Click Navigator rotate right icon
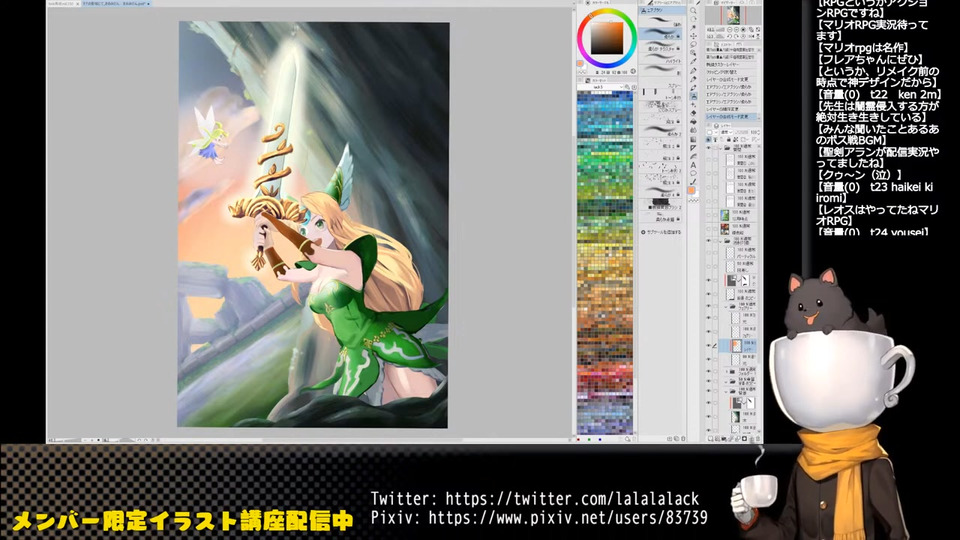Image resolution: width=960 pixels, height=540 pixels. [x=736, y=36]
